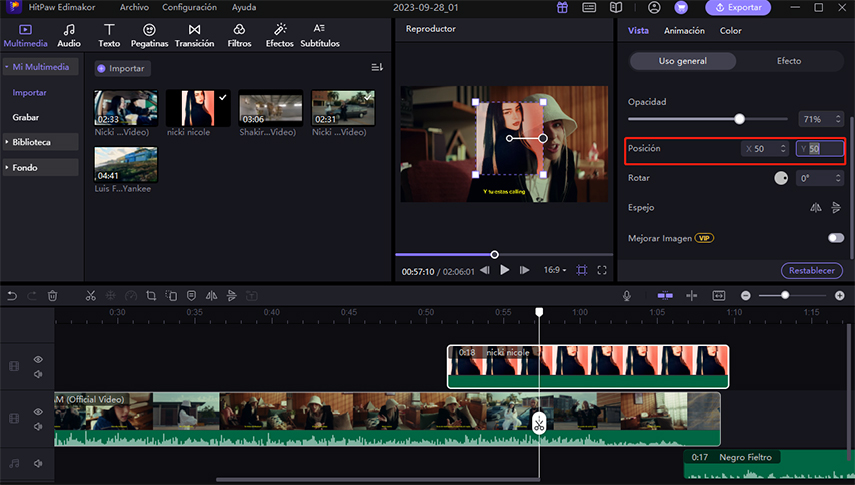Open the Efectos tab
Image resolution: width=855 pixels, height=485 pixels.
point(280,35)
